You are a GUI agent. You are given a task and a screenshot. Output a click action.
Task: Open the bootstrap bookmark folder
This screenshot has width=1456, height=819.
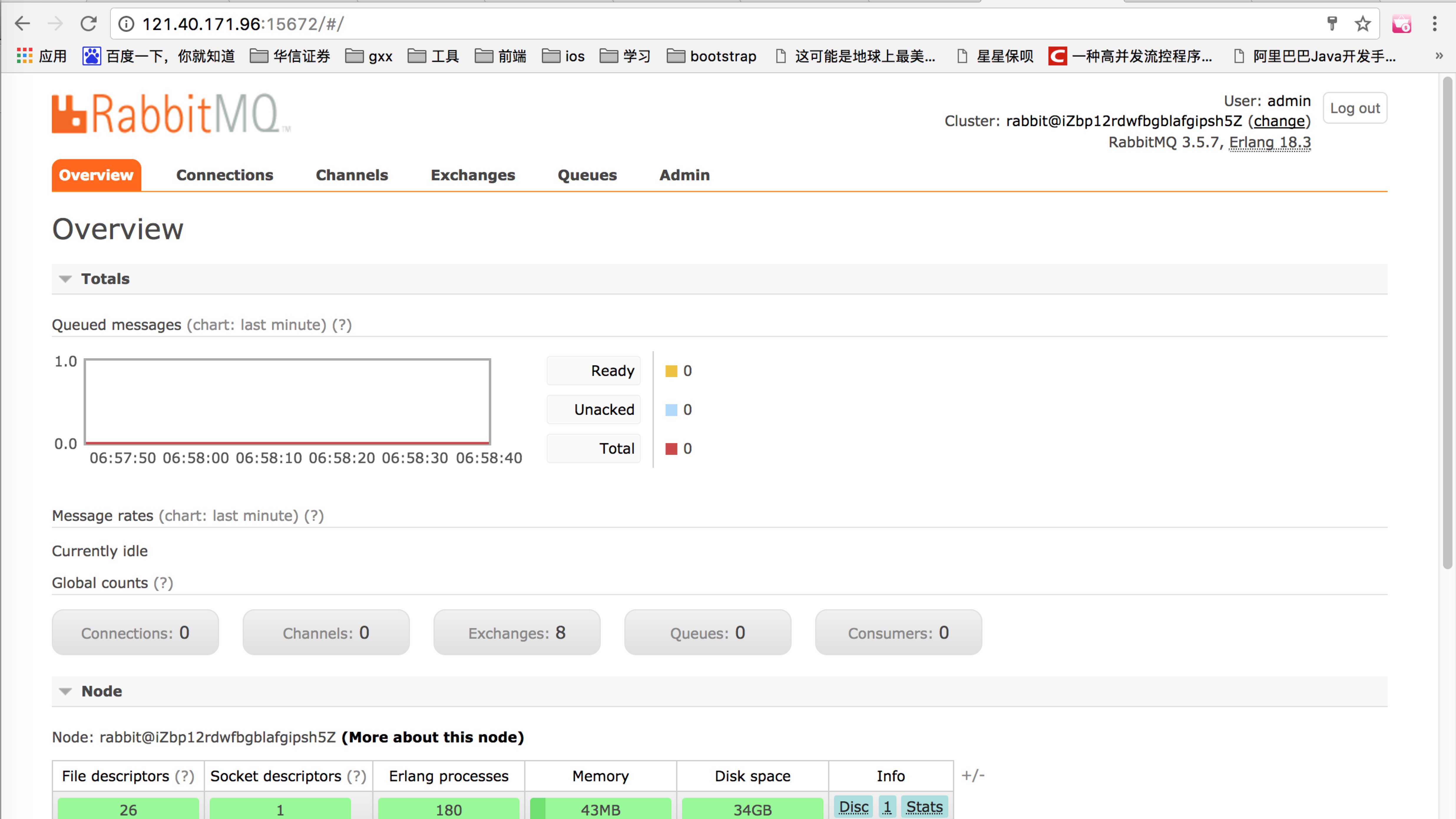[712, 56]
